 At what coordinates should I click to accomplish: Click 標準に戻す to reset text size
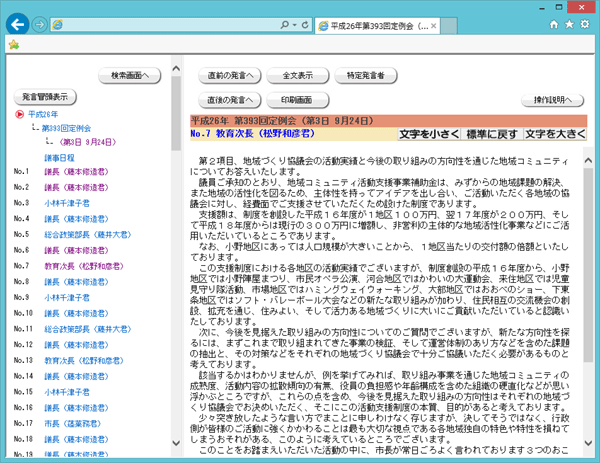point(492,134)
